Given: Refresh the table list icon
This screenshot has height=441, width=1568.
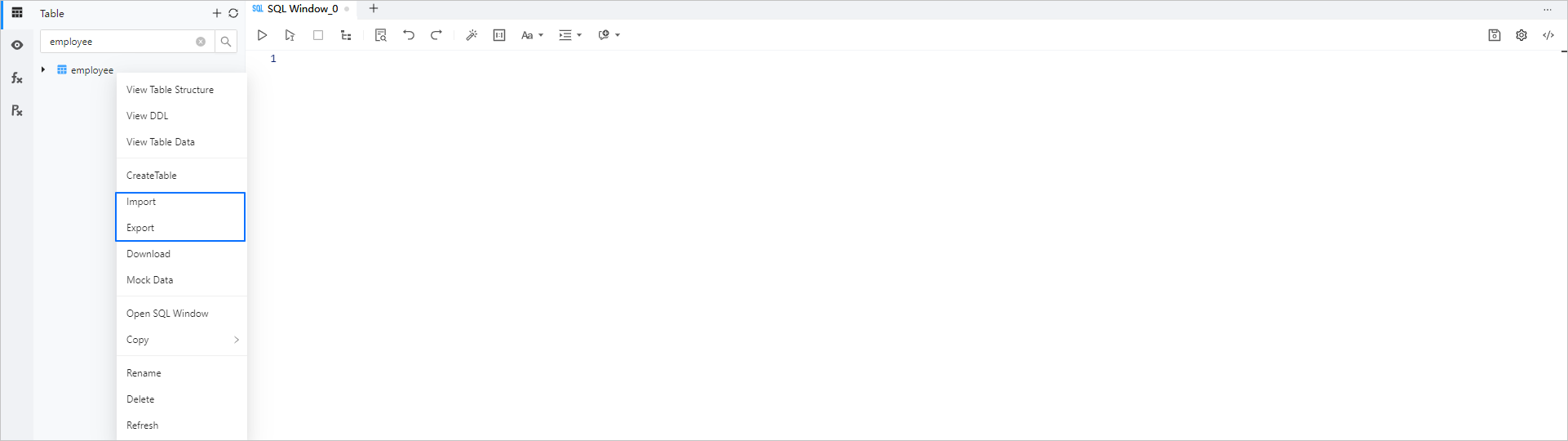Looking at the screenshot, I should (x=233, y=13).
